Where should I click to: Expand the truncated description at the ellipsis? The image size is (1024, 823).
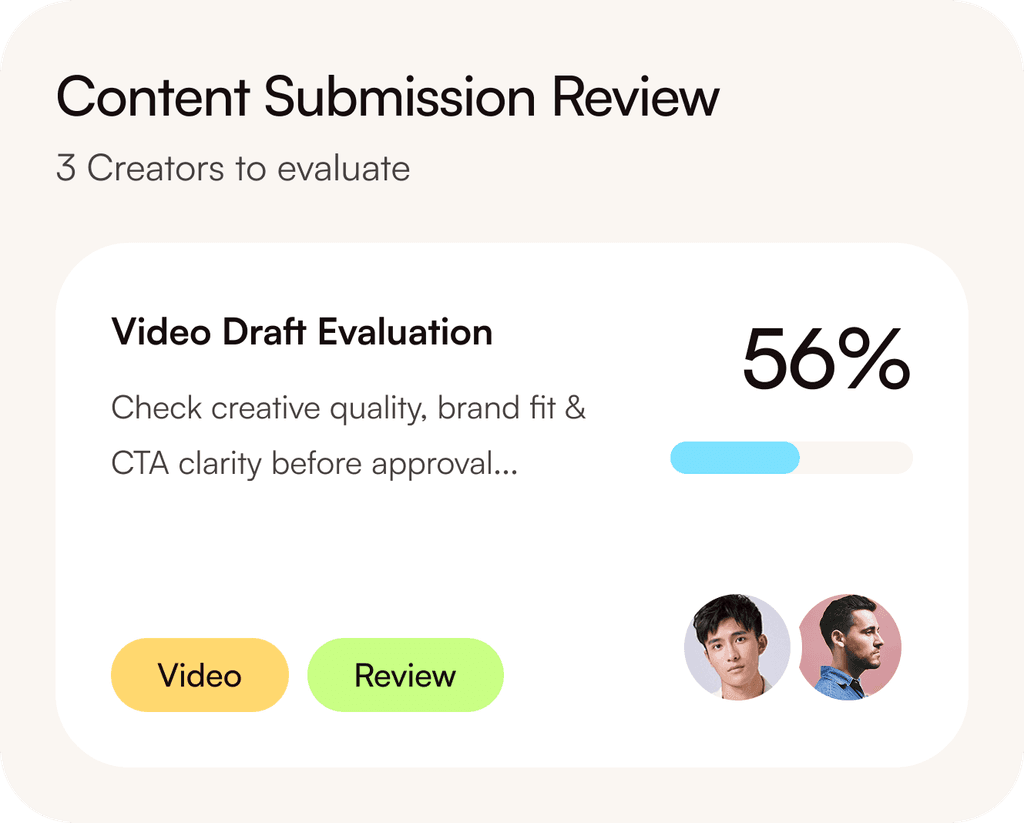506,465
